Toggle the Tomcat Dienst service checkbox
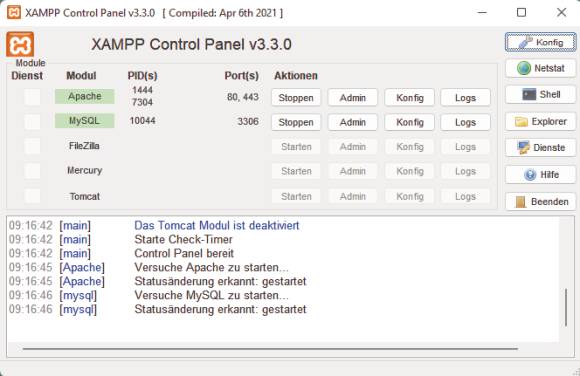 32,196
